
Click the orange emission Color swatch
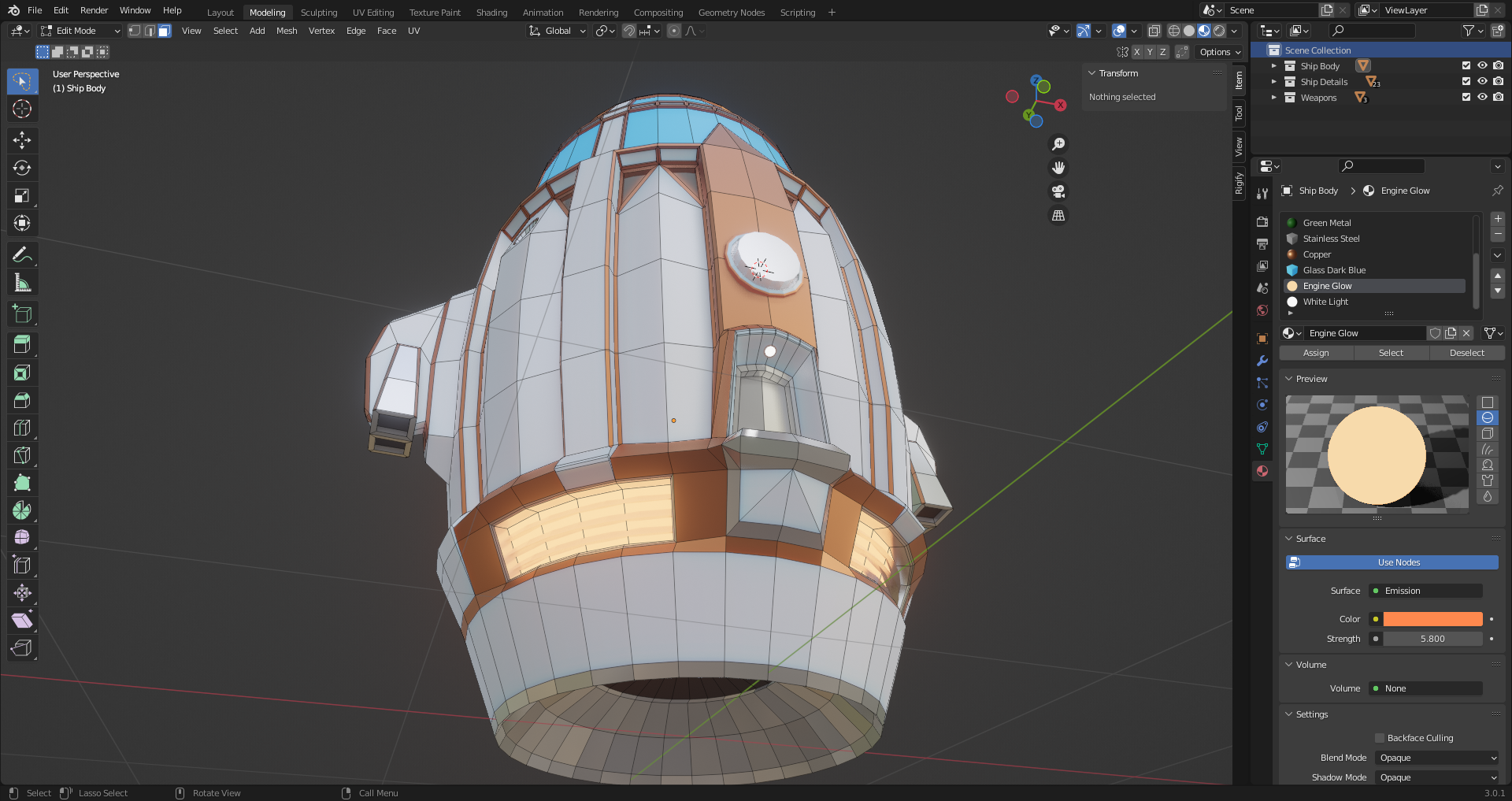tap(1432, 619)
